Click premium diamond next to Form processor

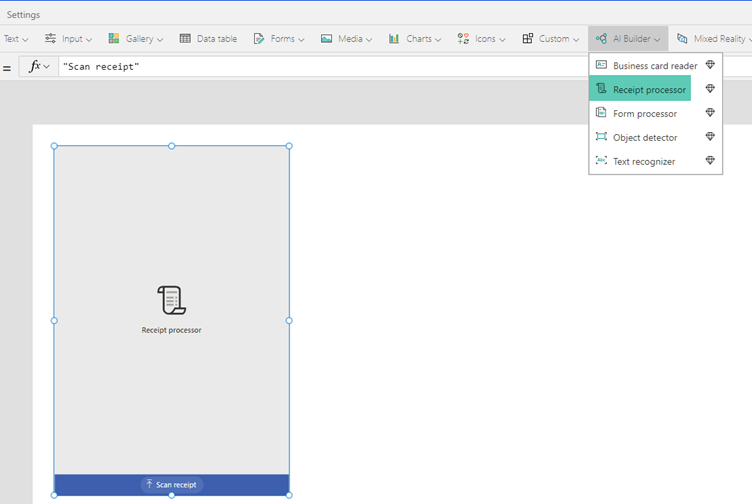pyautogui.click(x=710, y=112)
